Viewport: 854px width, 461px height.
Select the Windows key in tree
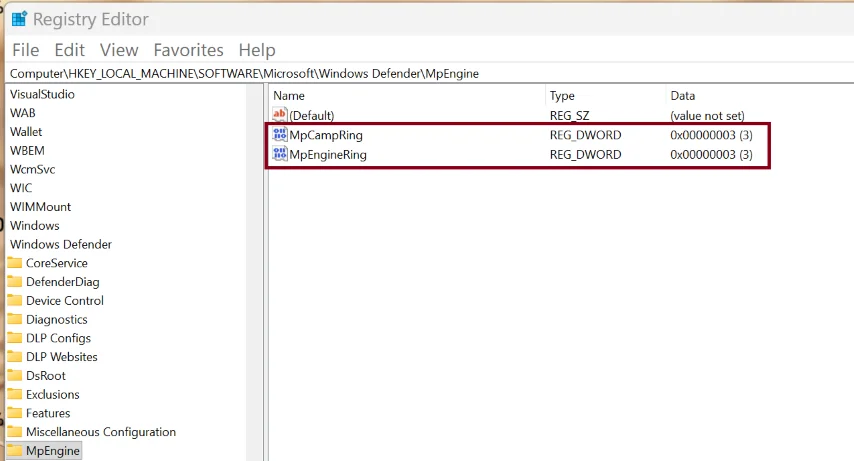tap(35, 226)
